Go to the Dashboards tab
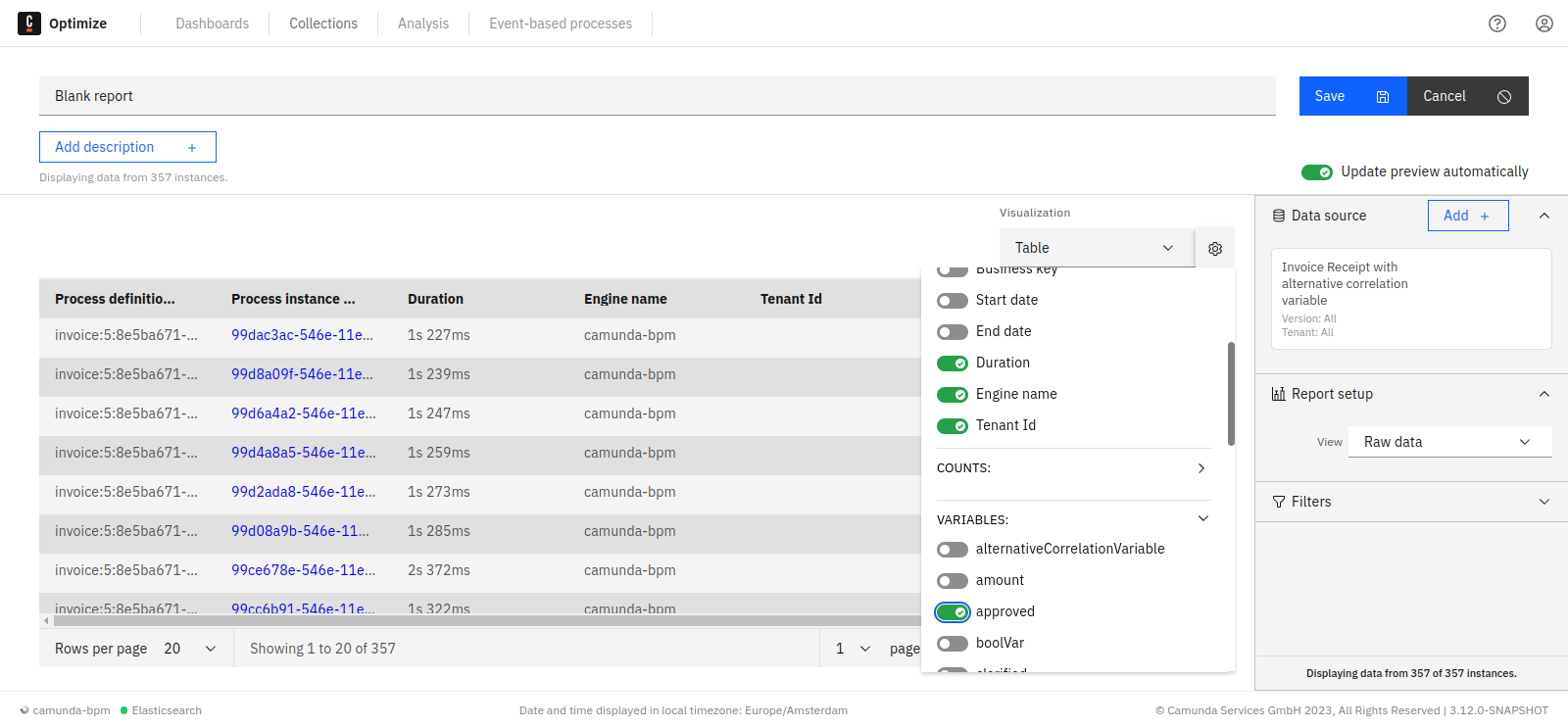 click(x=212, y=24)
